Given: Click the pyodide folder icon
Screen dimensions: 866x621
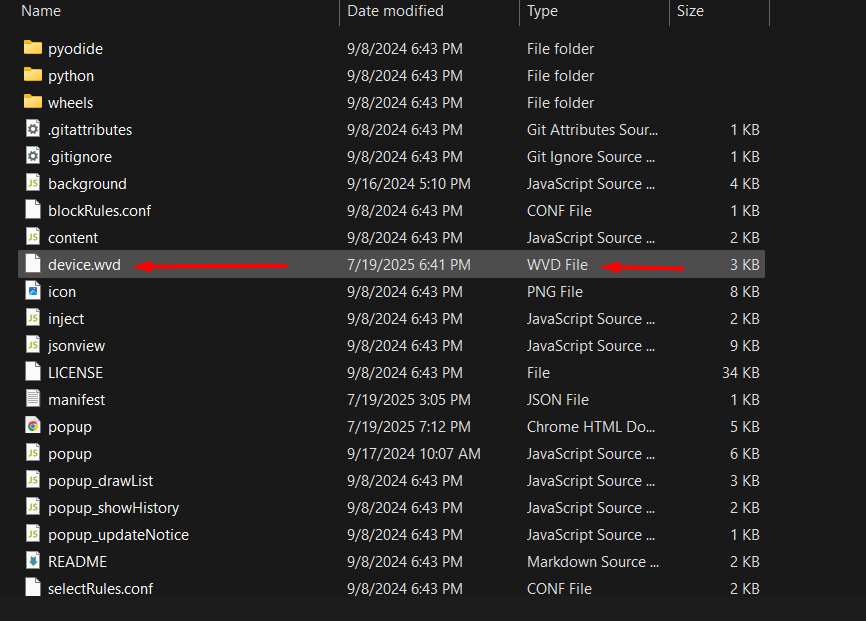Looking at the screenshot, I should tap(33, 48).
